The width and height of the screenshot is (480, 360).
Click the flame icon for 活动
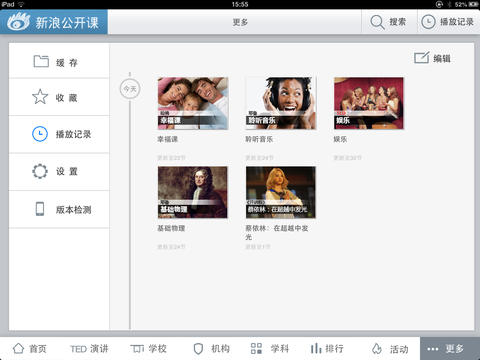click(377, 349)
